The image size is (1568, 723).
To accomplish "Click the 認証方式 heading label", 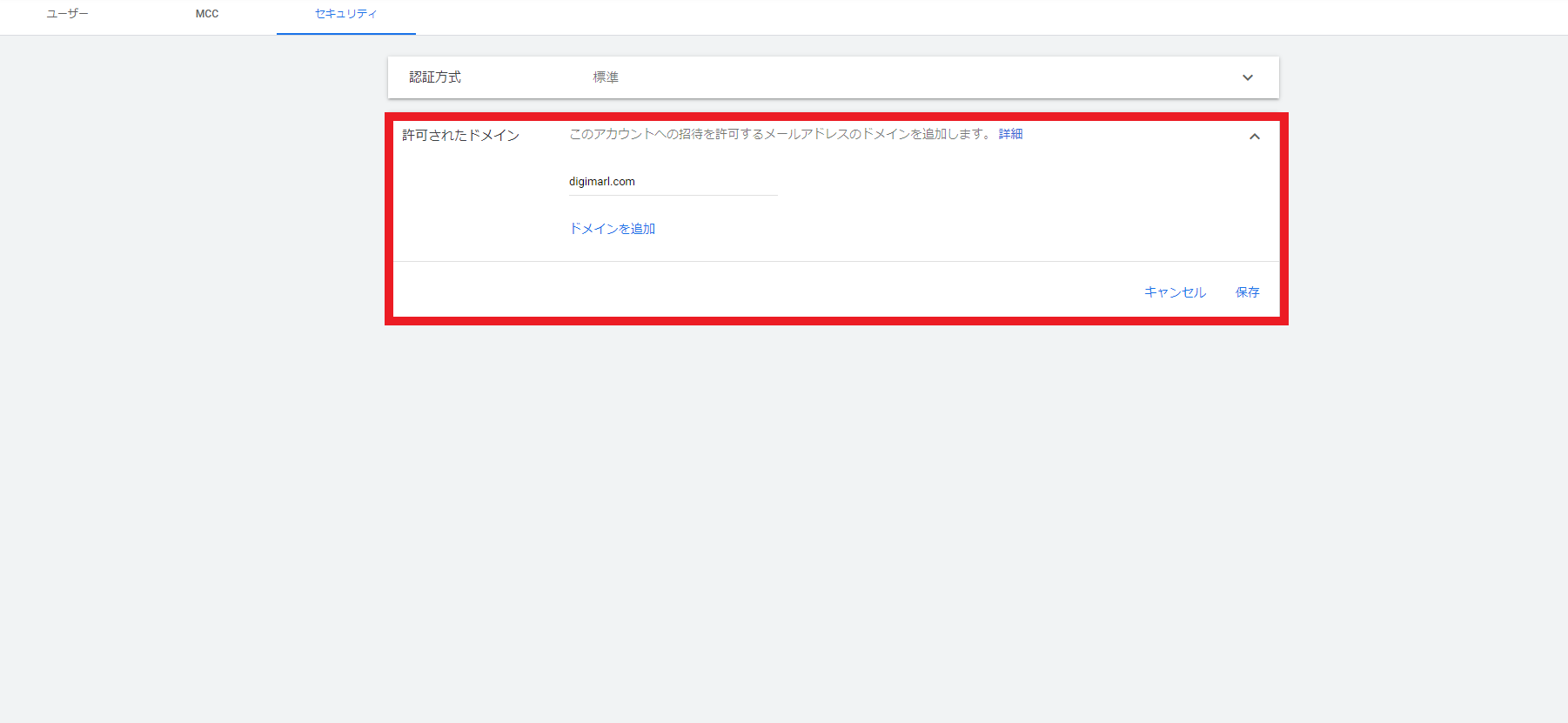I will click(x=435, y=77).
